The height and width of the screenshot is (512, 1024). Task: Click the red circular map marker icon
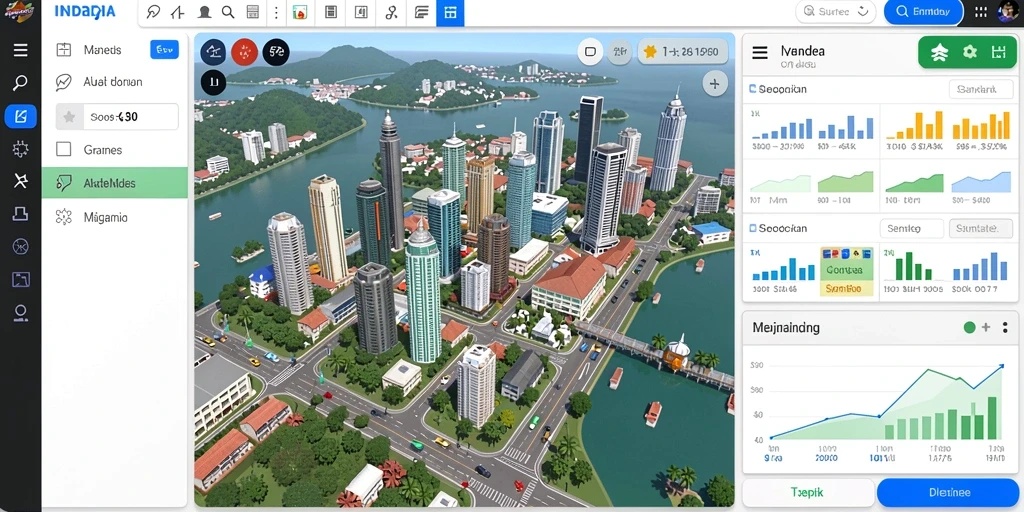click(x=245, y=52)
